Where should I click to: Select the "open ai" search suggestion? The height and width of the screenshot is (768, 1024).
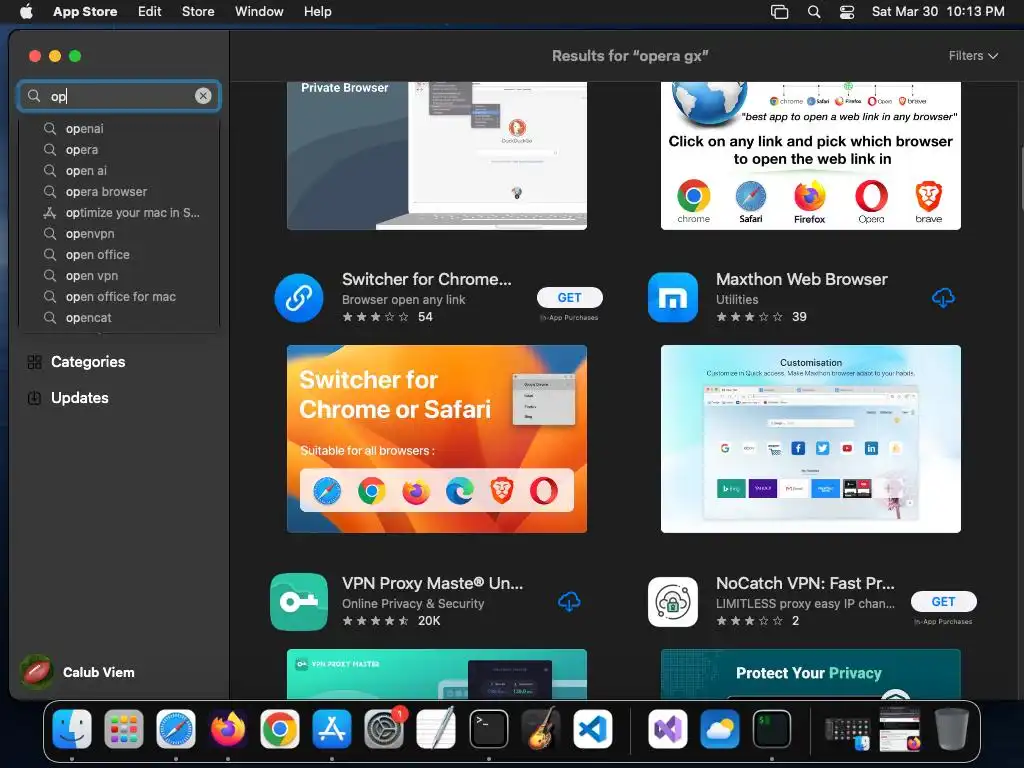tap(119, 170)
